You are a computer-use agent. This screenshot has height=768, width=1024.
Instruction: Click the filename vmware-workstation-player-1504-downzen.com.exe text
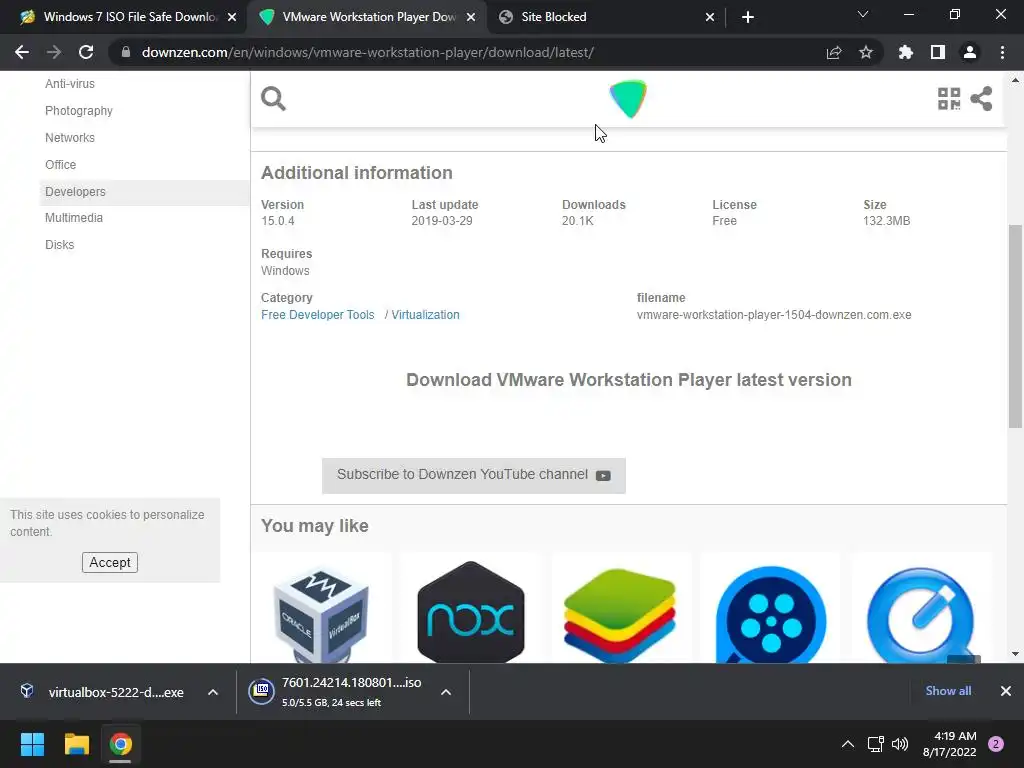[774, 315]
